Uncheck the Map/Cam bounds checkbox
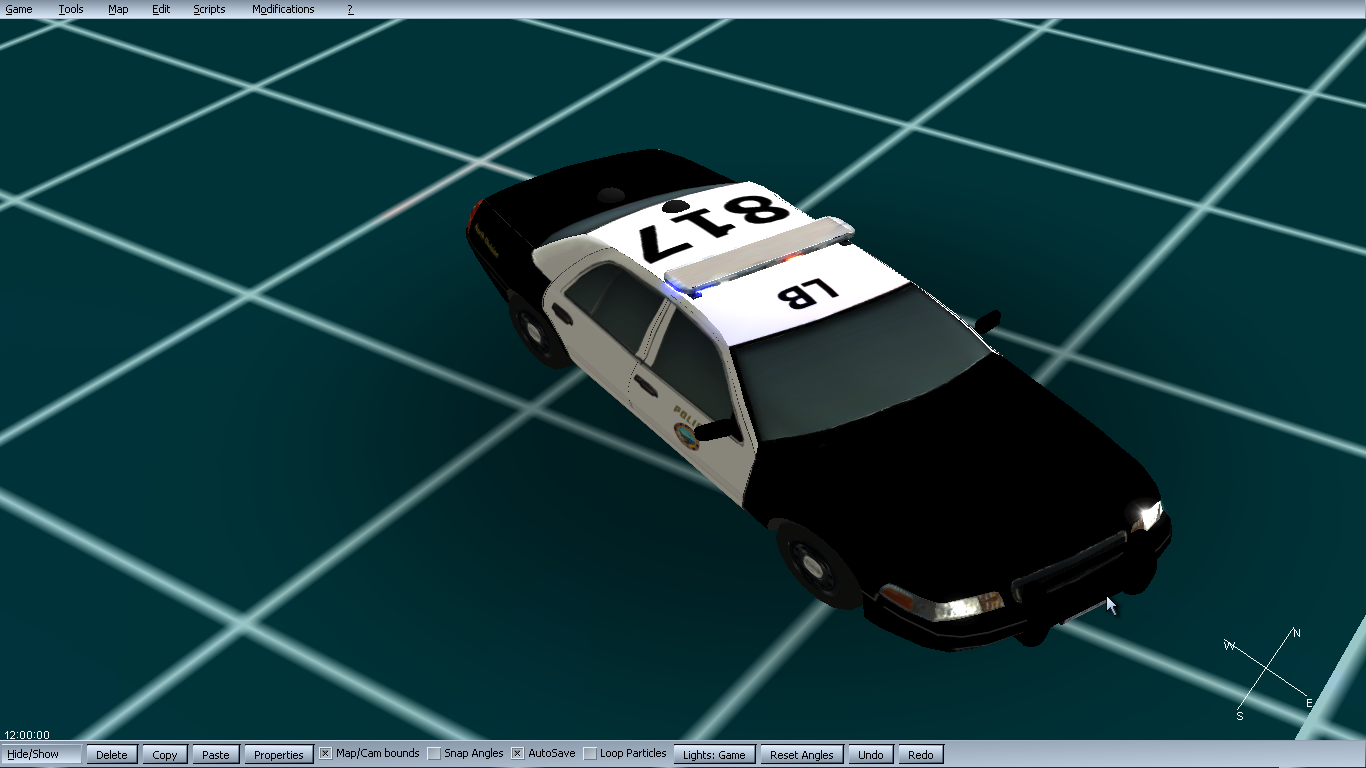The width and height of the screenshot is (1366, 768). pos(326,753)
